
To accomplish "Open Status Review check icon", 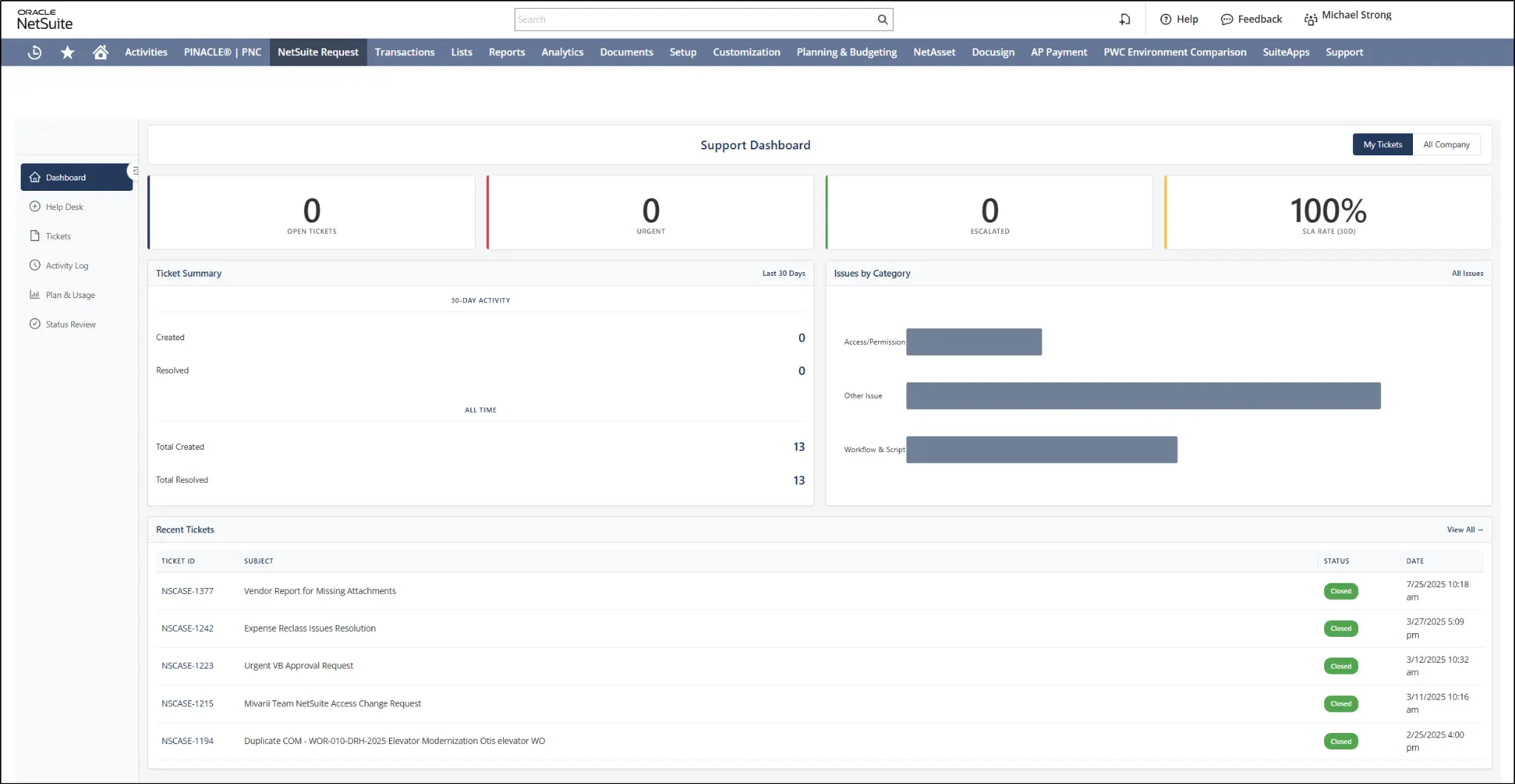I will [35, 324].
